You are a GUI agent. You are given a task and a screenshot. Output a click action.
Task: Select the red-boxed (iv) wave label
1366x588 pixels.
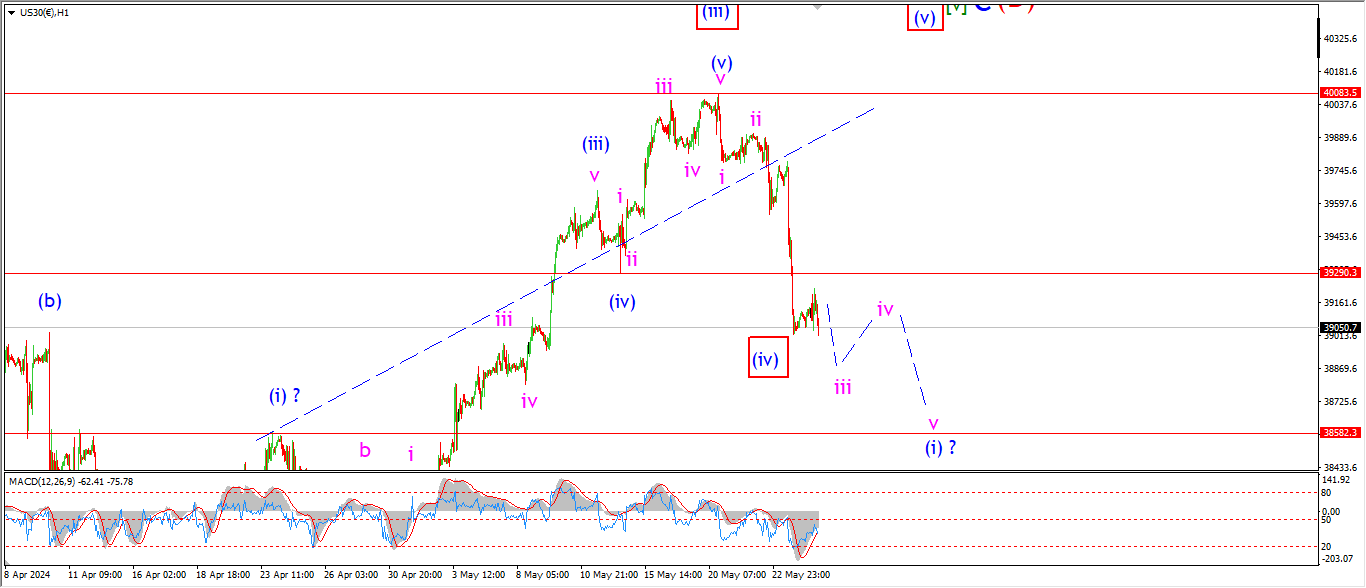(x=768, y=358)
